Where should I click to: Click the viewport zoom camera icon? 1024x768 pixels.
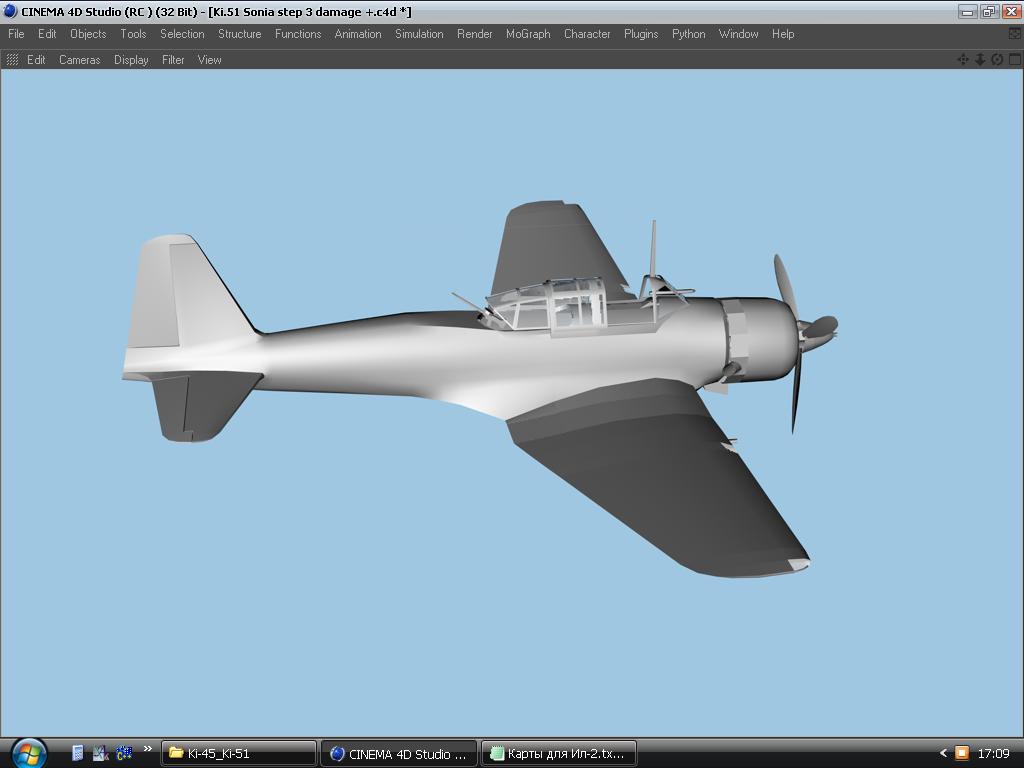(980, 60)
